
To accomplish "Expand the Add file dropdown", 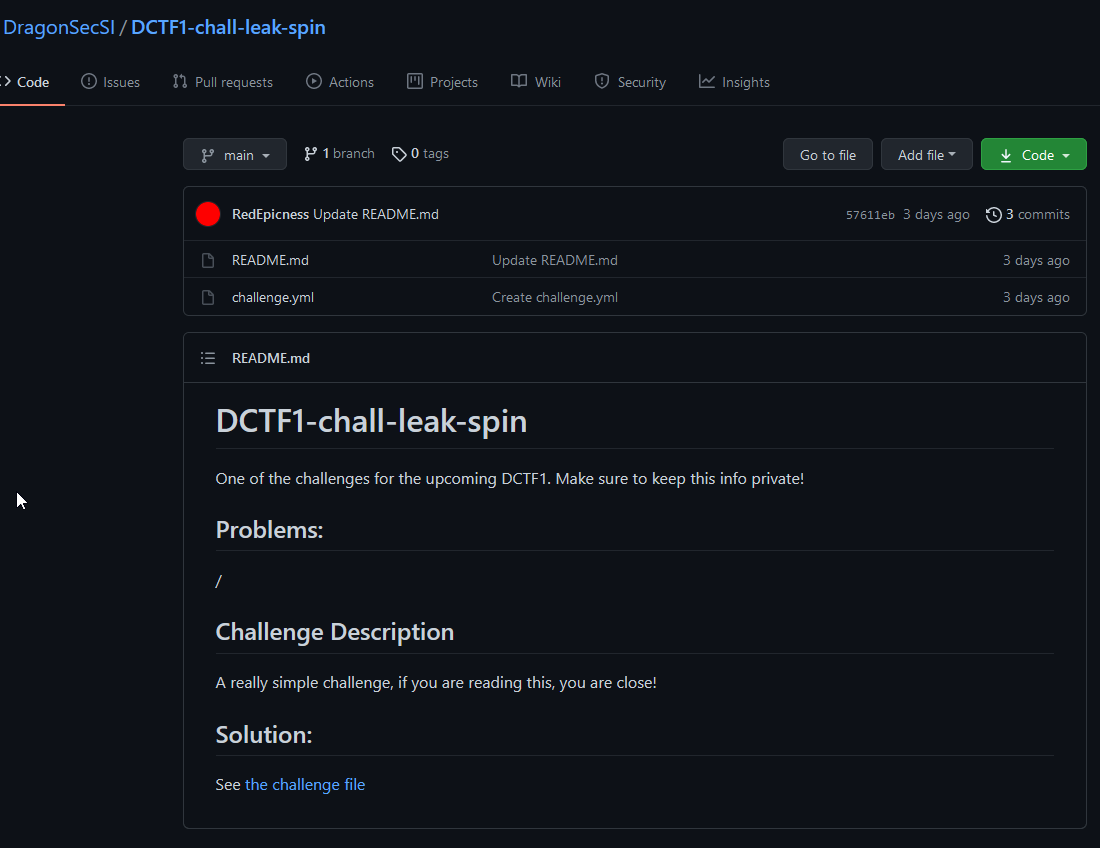I will coord(926,154).
